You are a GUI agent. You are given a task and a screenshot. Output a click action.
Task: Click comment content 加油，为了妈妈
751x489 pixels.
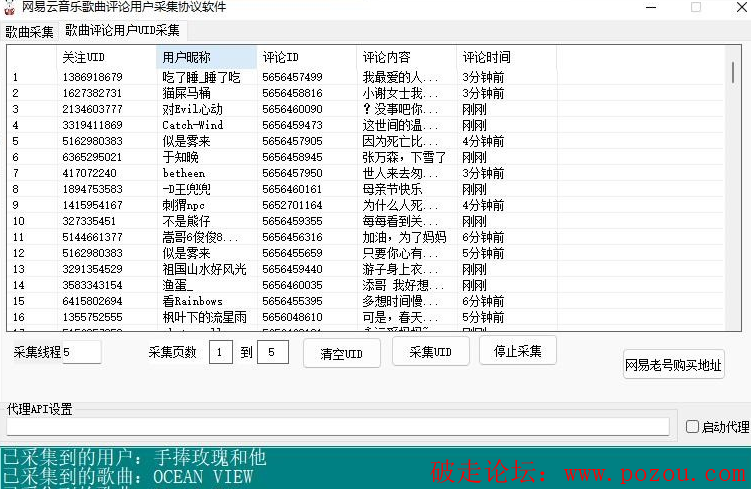[x=404, y=237]
